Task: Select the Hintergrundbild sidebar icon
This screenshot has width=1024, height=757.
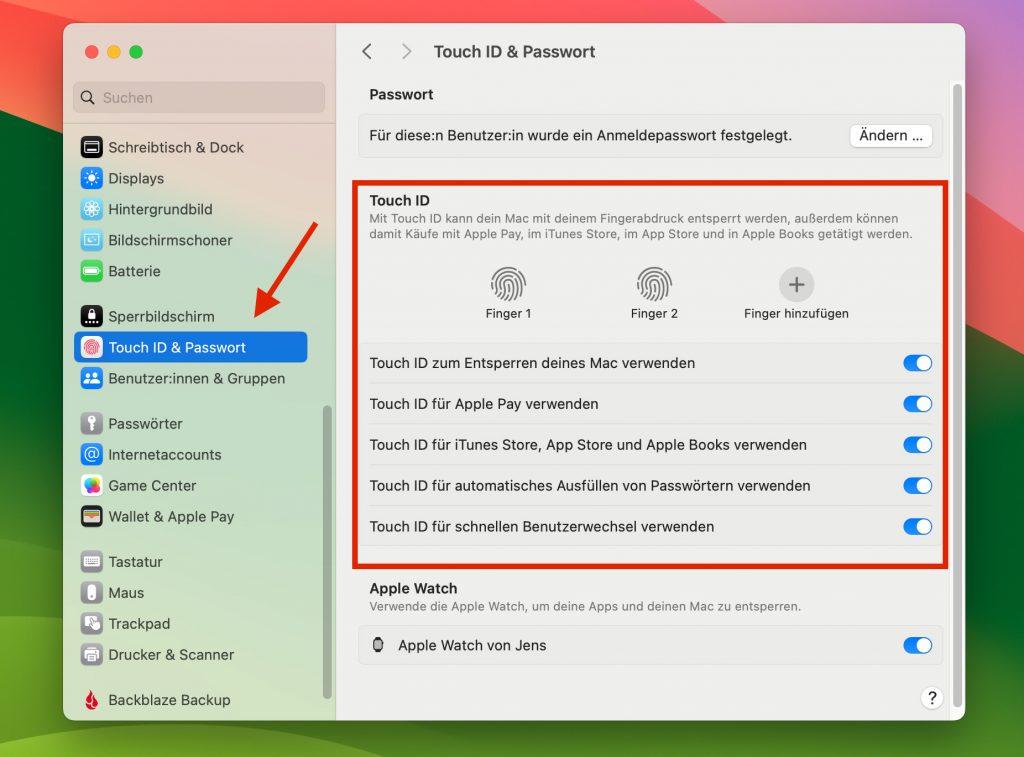Action: (x=91, y=209)
